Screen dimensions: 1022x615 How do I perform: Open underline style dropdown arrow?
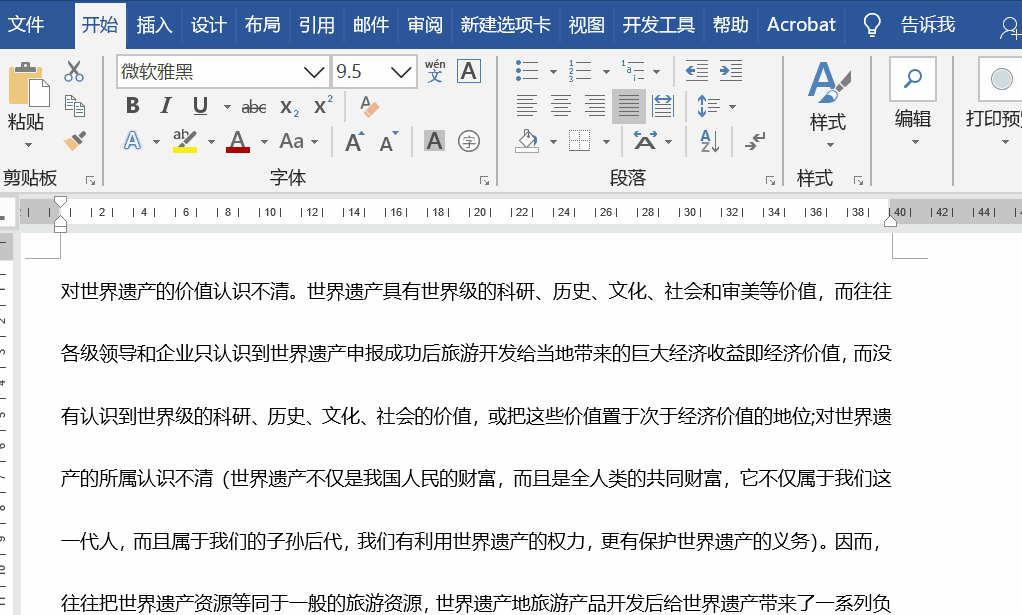[x=227, y=106]
